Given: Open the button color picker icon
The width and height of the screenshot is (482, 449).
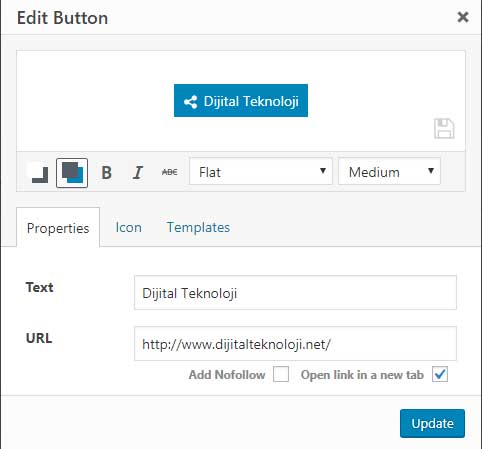Looking at the screenshot, I should 72,173.
